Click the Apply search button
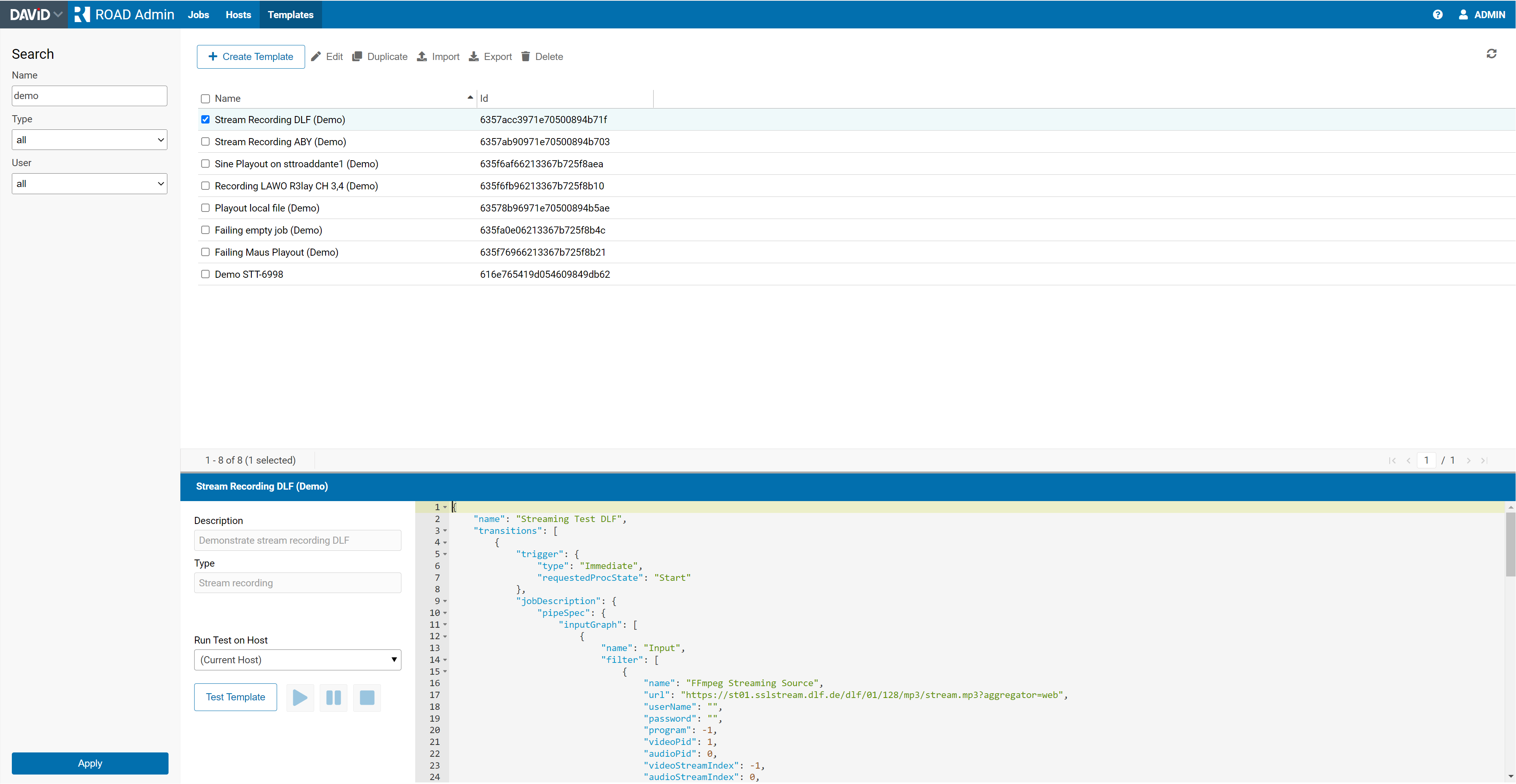Screen dimensions: 1516x784 tap(90, 763)
